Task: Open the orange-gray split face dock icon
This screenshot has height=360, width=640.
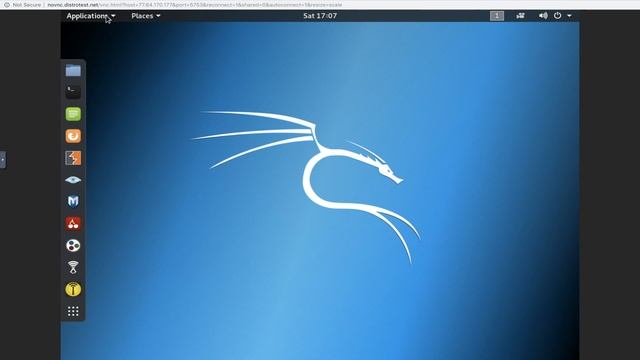Action: (x=73, y=158)
